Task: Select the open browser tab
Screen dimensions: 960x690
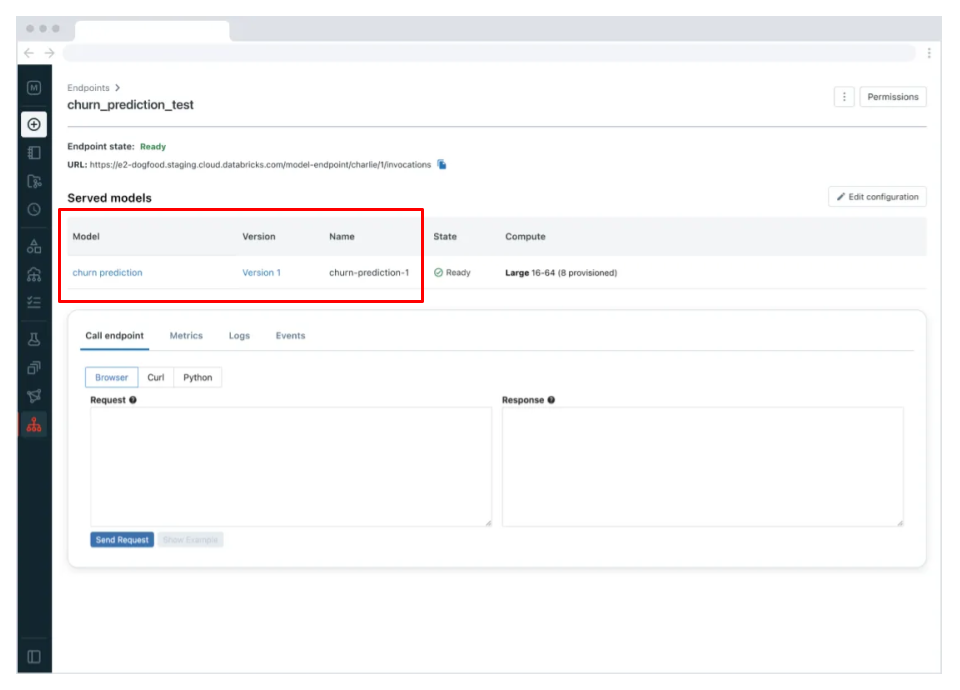Action: [152, 31]
